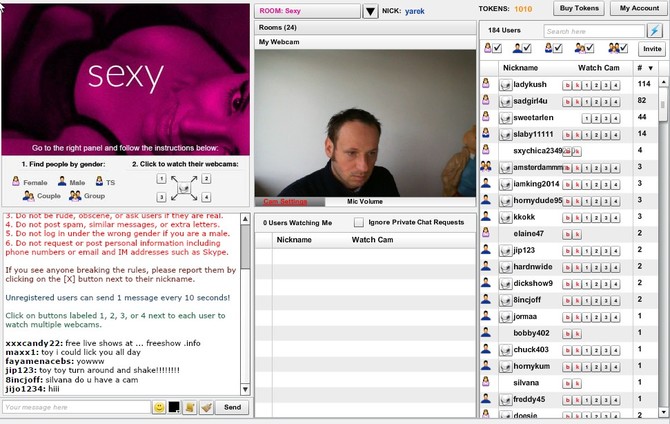The image size is (670, 424).
Task: Click chat scrollbar up arrow
Action: 245,219
